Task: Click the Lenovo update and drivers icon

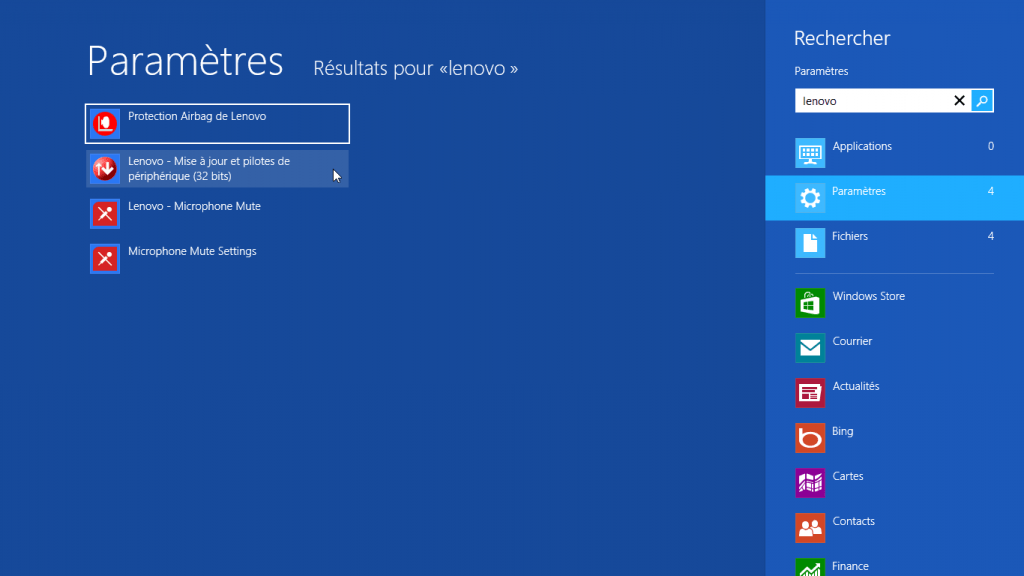Action: (104, 168)
